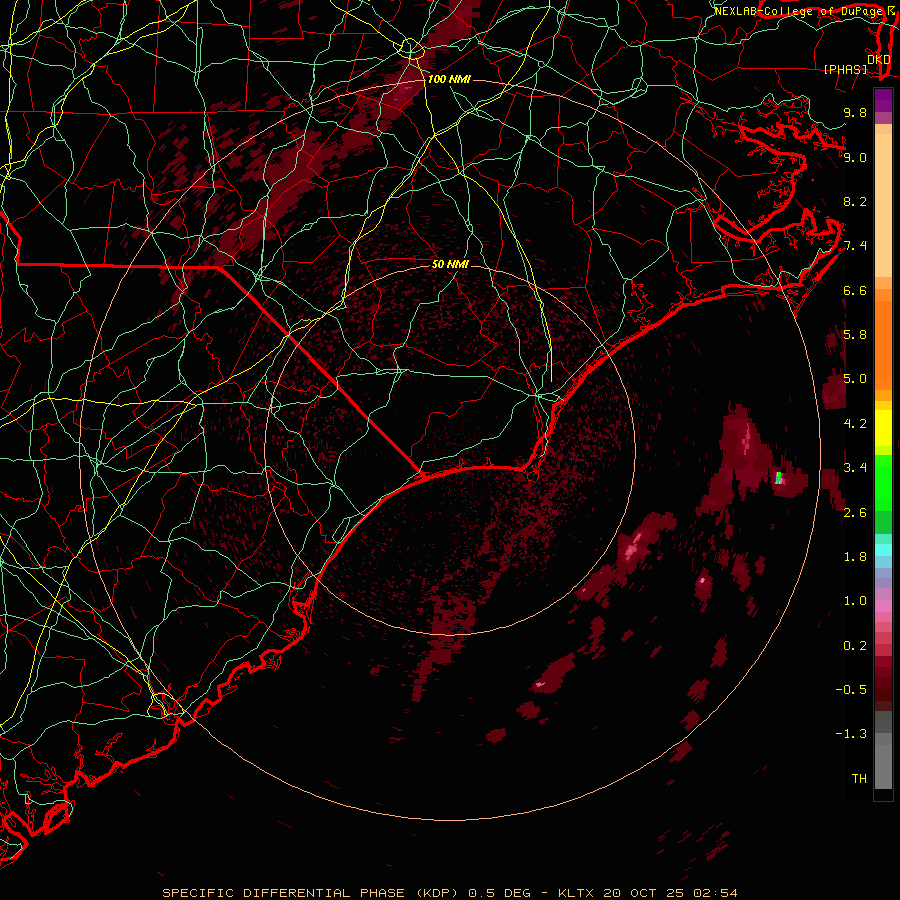The width and height of the screenshot is (900, 900).
Task: Click the [PHAS] legend unit label
Action: click(x=845, y=69)
